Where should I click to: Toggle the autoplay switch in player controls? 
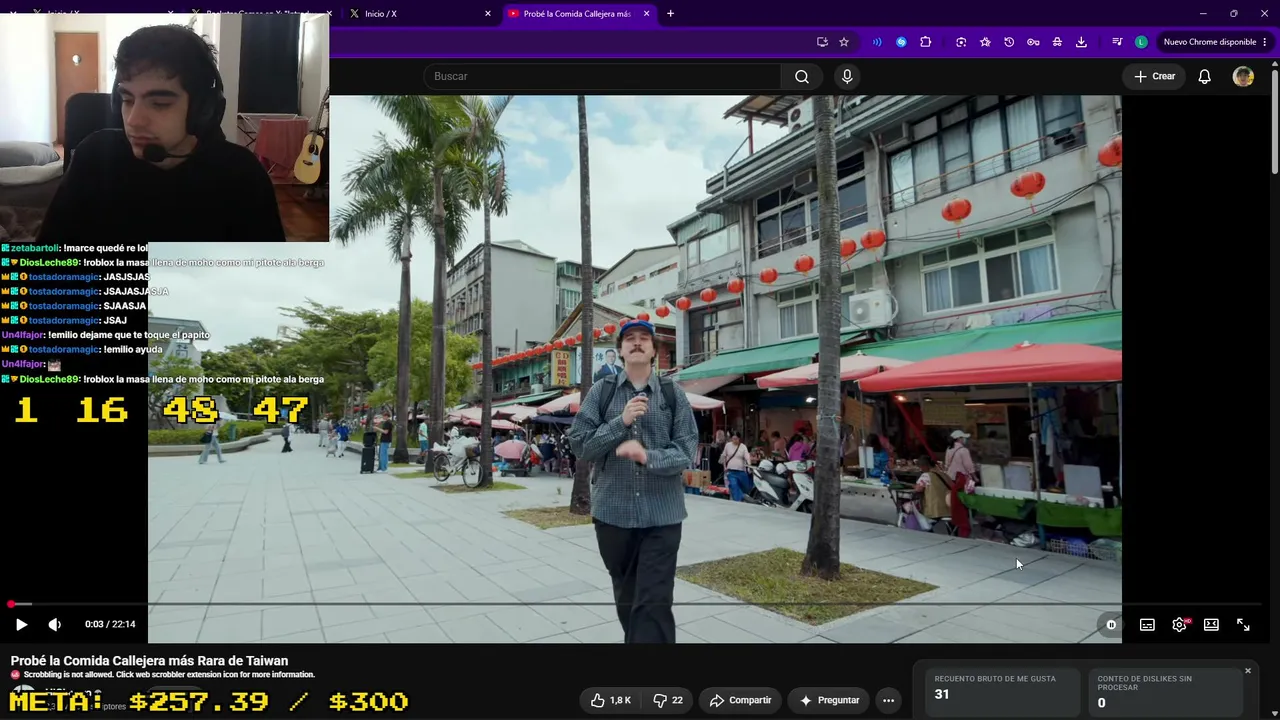click(x=1111, y=624)
